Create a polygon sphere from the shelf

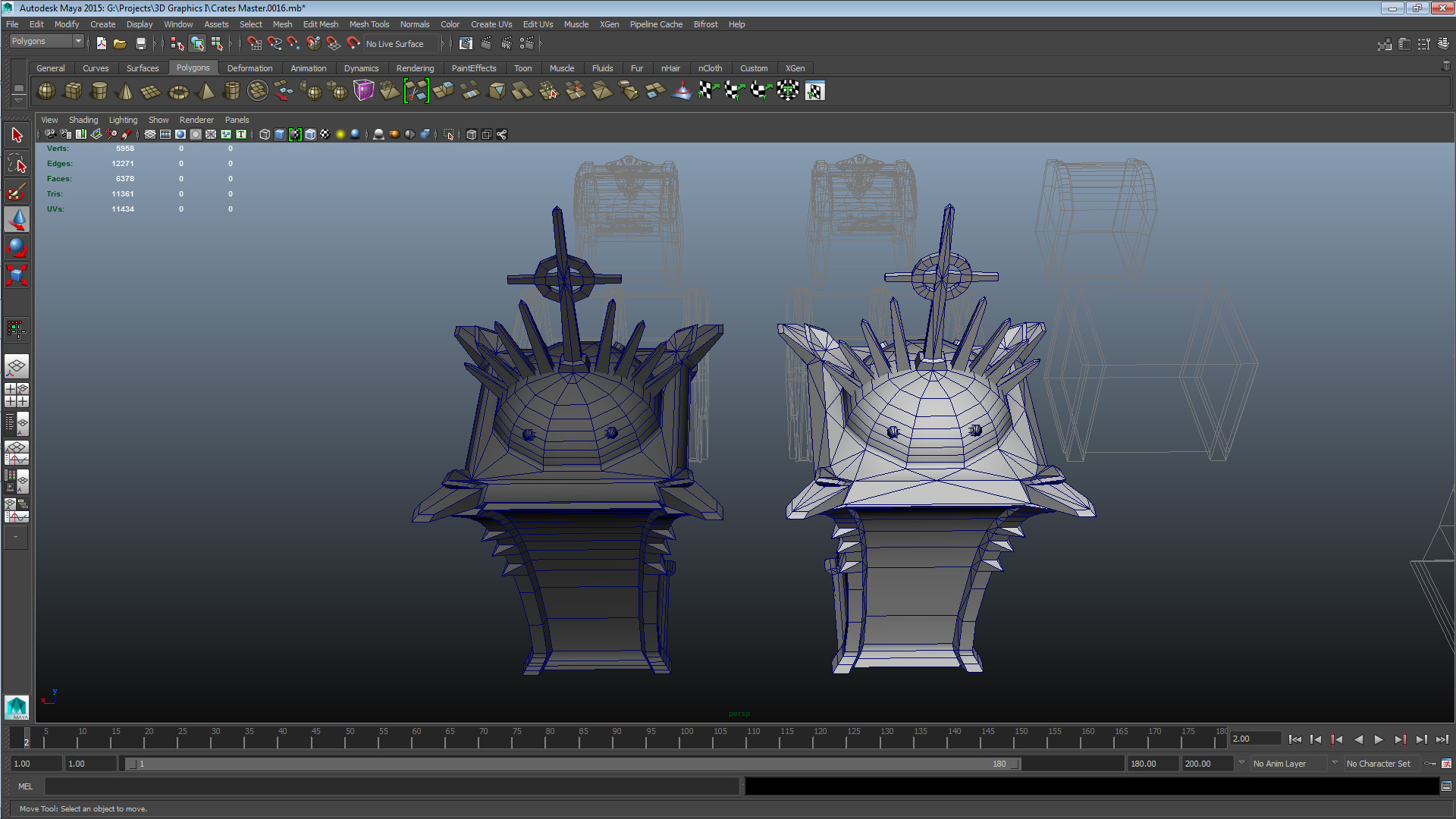coord(47,91)
